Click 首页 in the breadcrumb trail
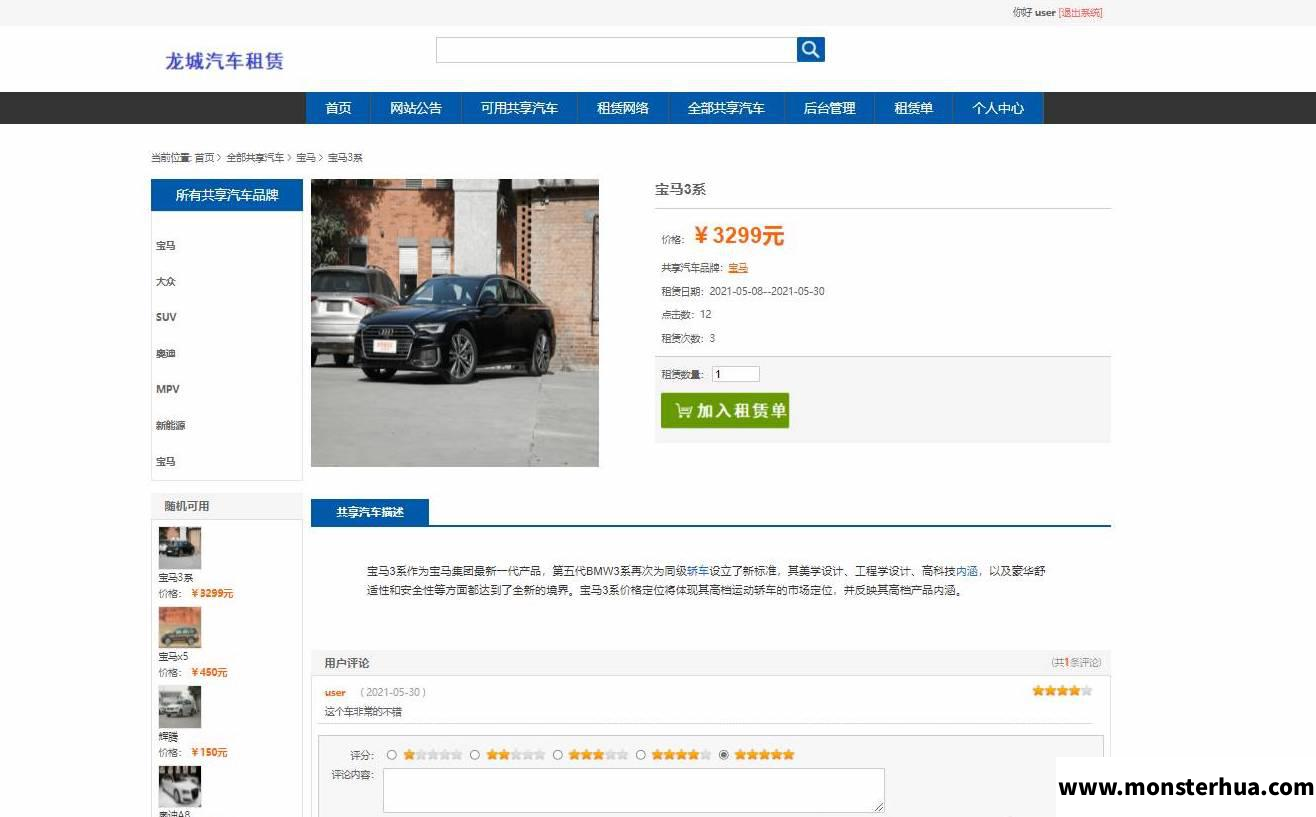Image resolution: width=1316 pixels, height=817 pixels. click(204, 158)
